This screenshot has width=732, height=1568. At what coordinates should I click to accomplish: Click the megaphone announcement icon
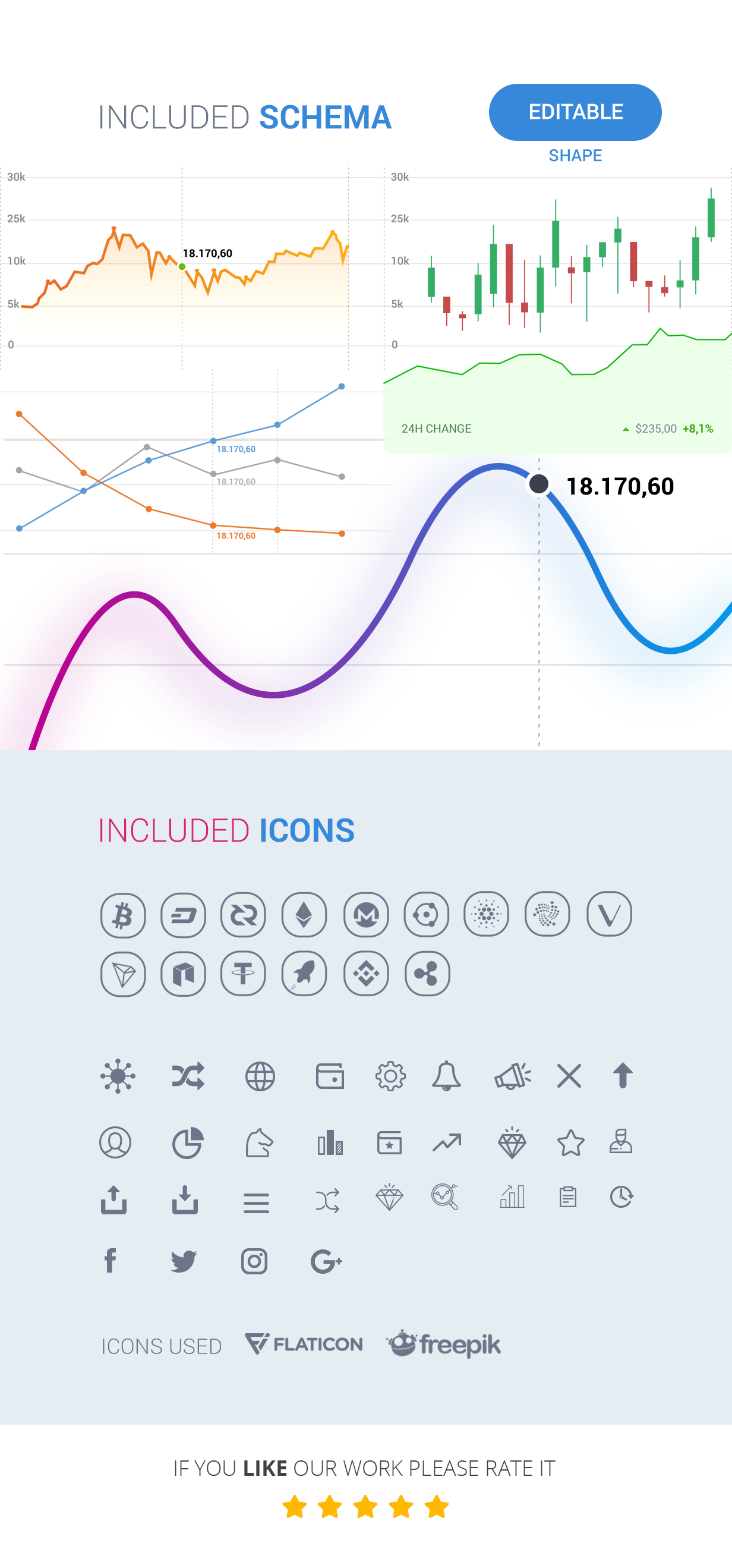(512, 1076)
